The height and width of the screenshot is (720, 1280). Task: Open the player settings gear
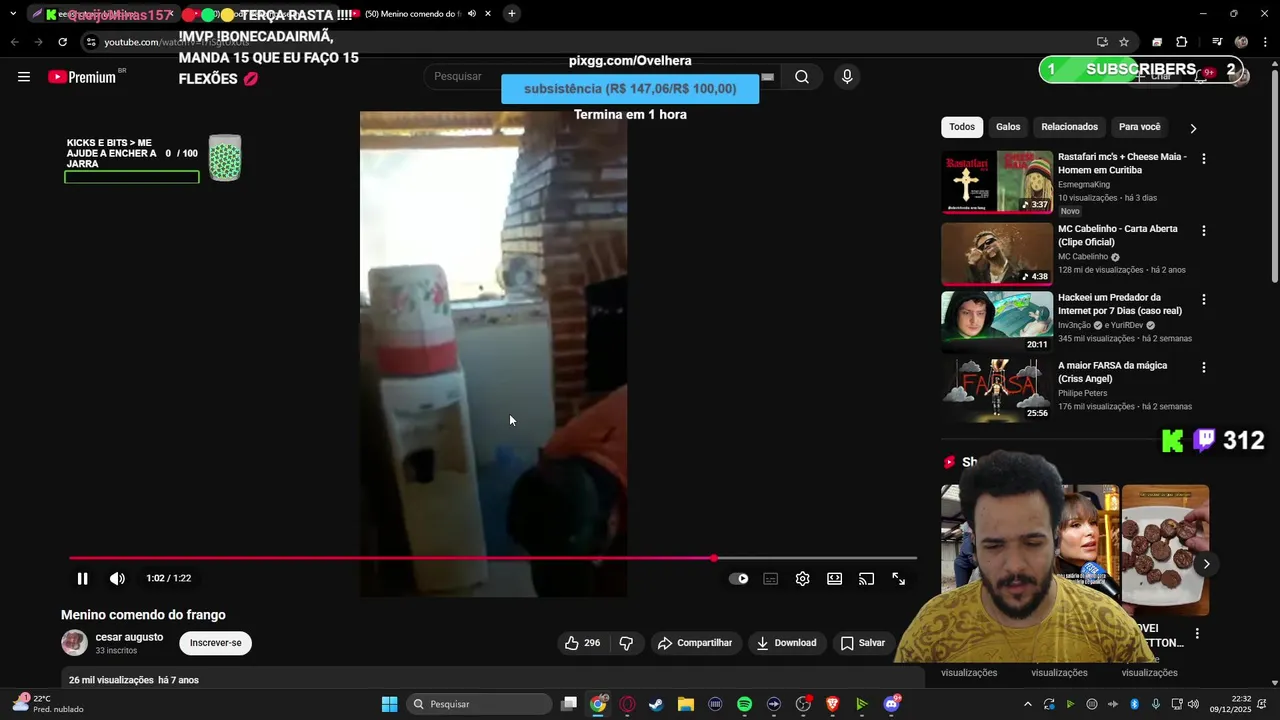(803, 578)
